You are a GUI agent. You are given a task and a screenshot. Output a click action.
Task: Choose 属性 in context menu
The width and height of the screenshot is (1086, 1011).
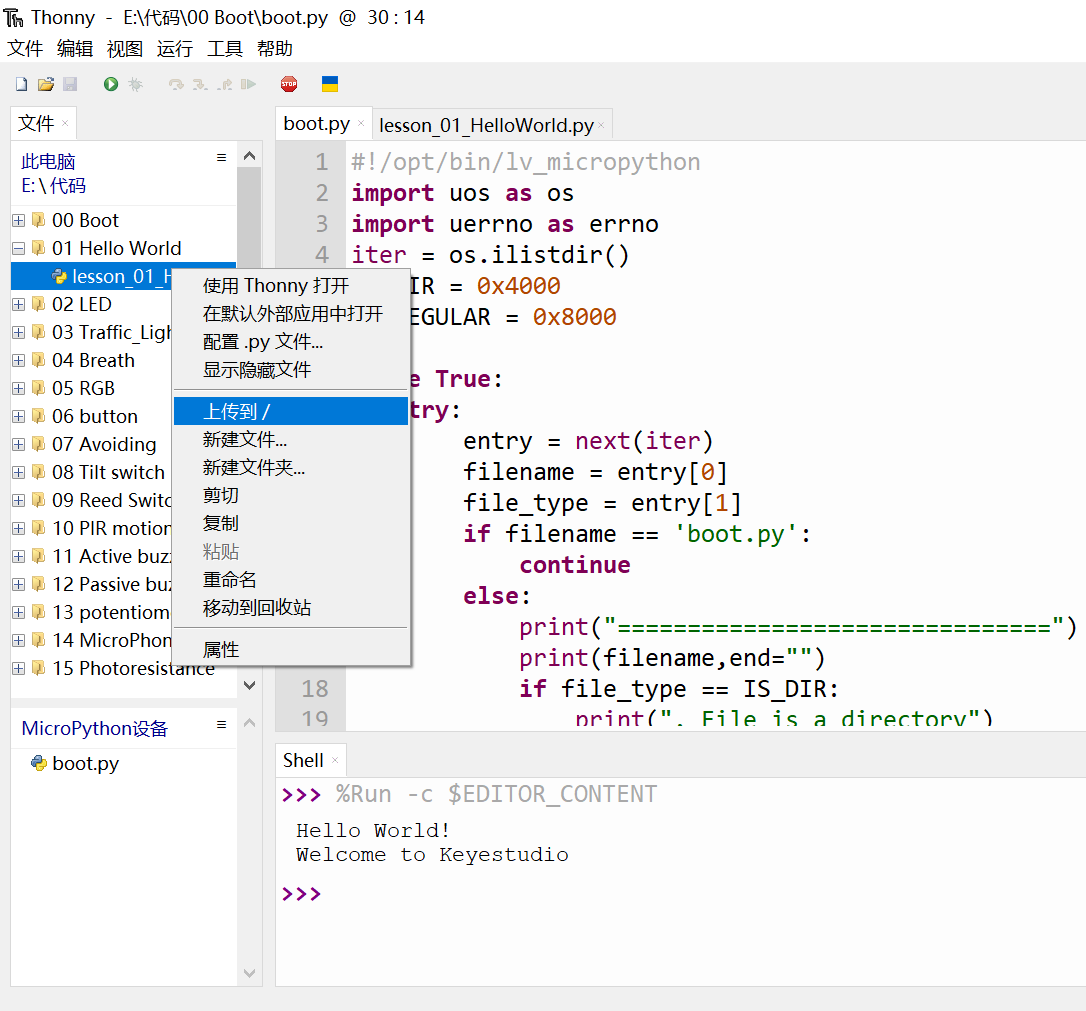[291, 650]
